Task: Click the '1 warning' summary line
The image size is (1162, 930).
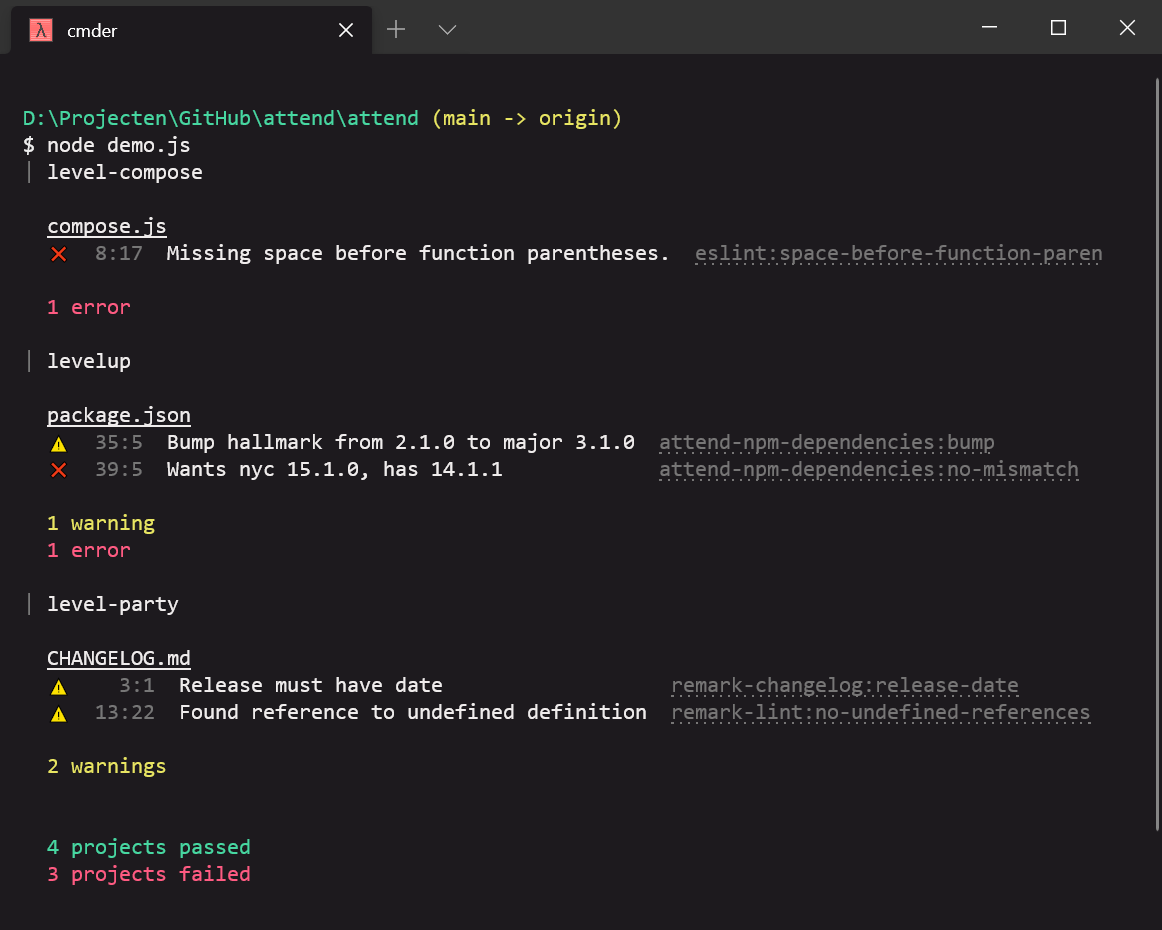Action: [101, 523]
